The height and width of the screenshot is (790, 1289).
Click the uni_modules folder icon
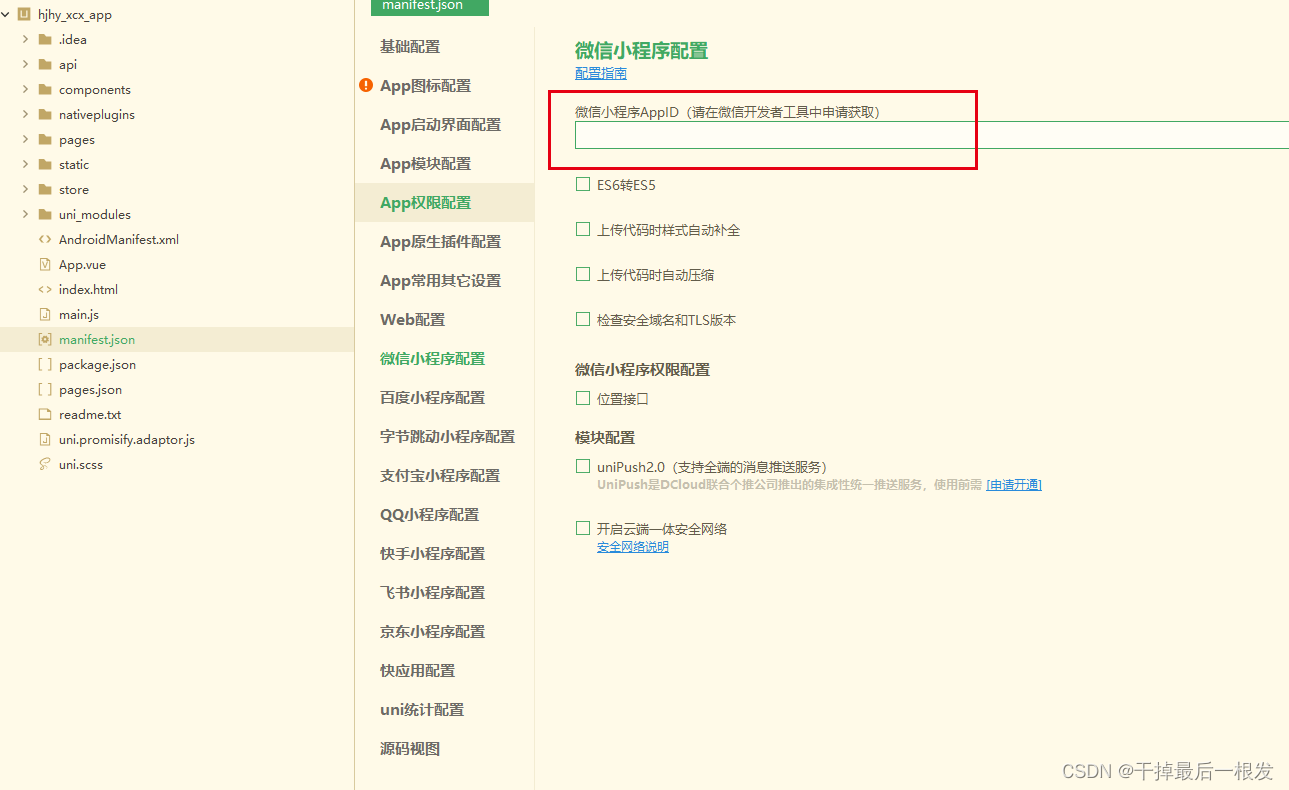point(44,215)
